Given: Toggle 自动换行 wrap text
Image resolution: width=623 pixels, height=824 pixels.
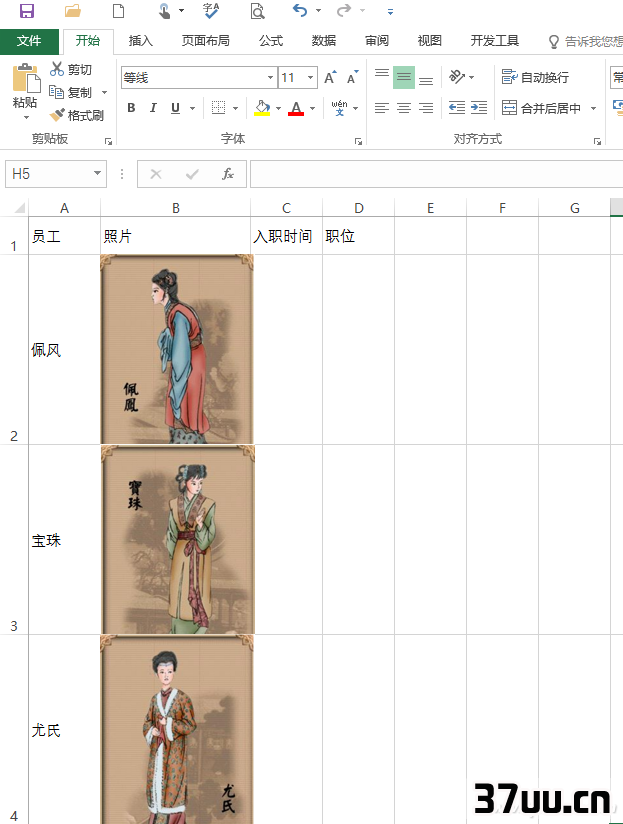Looking at the screenshot, I should pyautogui.click(x=535, y=77).
